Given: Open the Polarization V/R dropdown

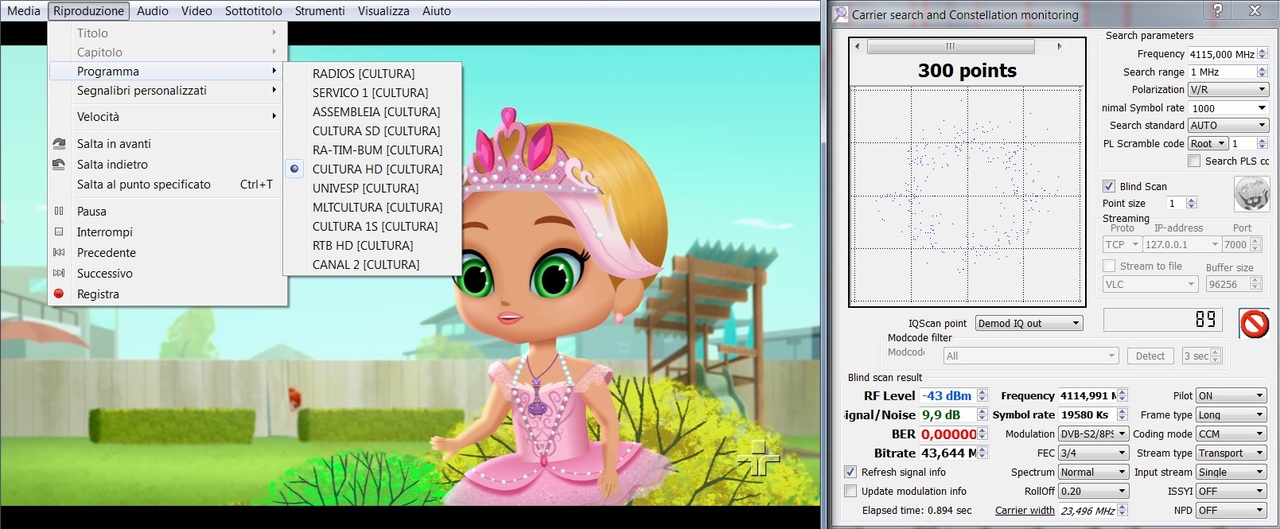Looking at the screenshot, I should tap(1228, 90).
